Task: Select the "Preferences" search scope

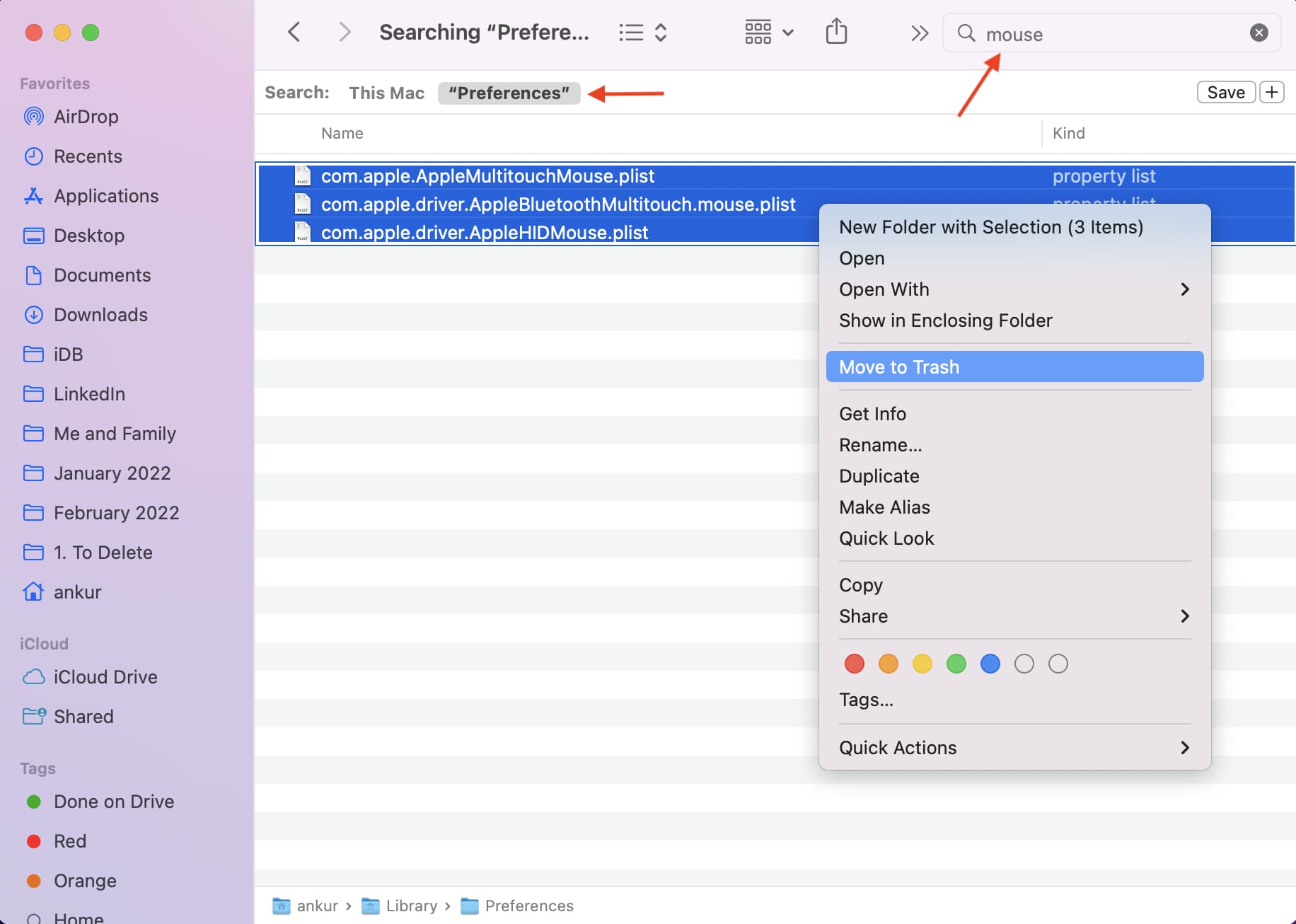Action: pos(509,93)
